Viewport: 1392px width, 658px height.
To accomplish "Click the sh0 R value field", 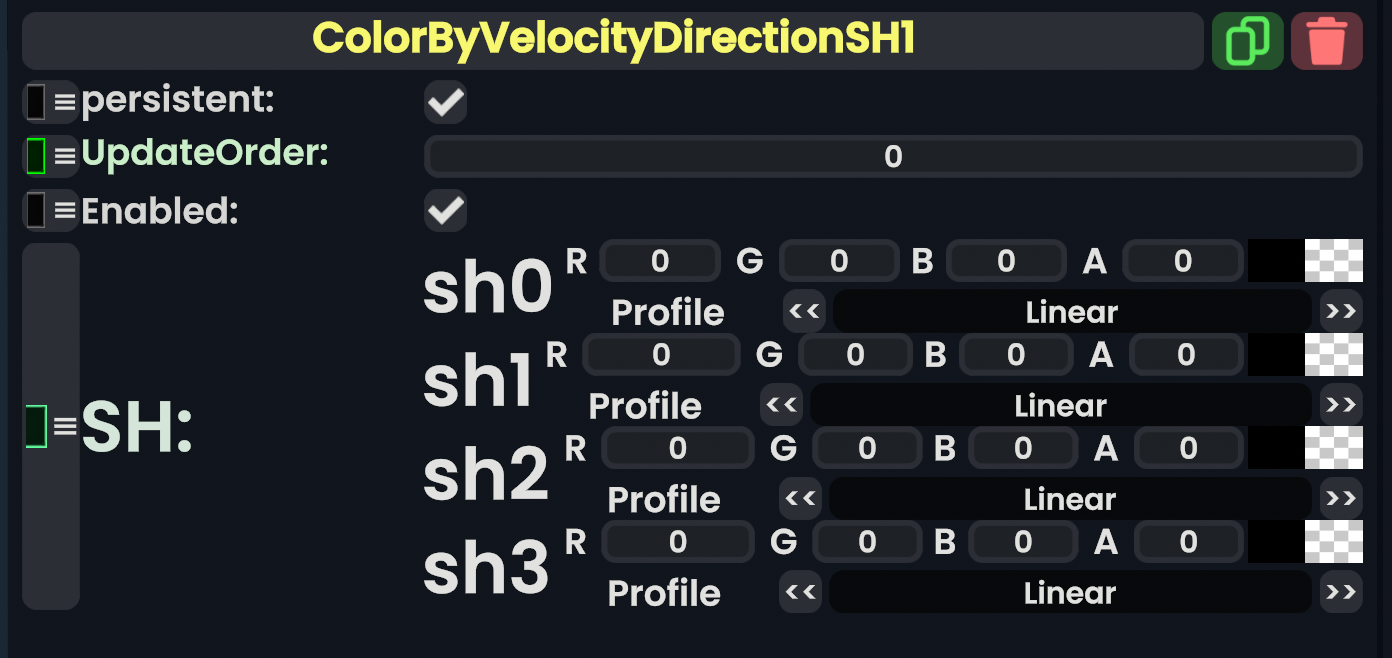I will (660, 261).
